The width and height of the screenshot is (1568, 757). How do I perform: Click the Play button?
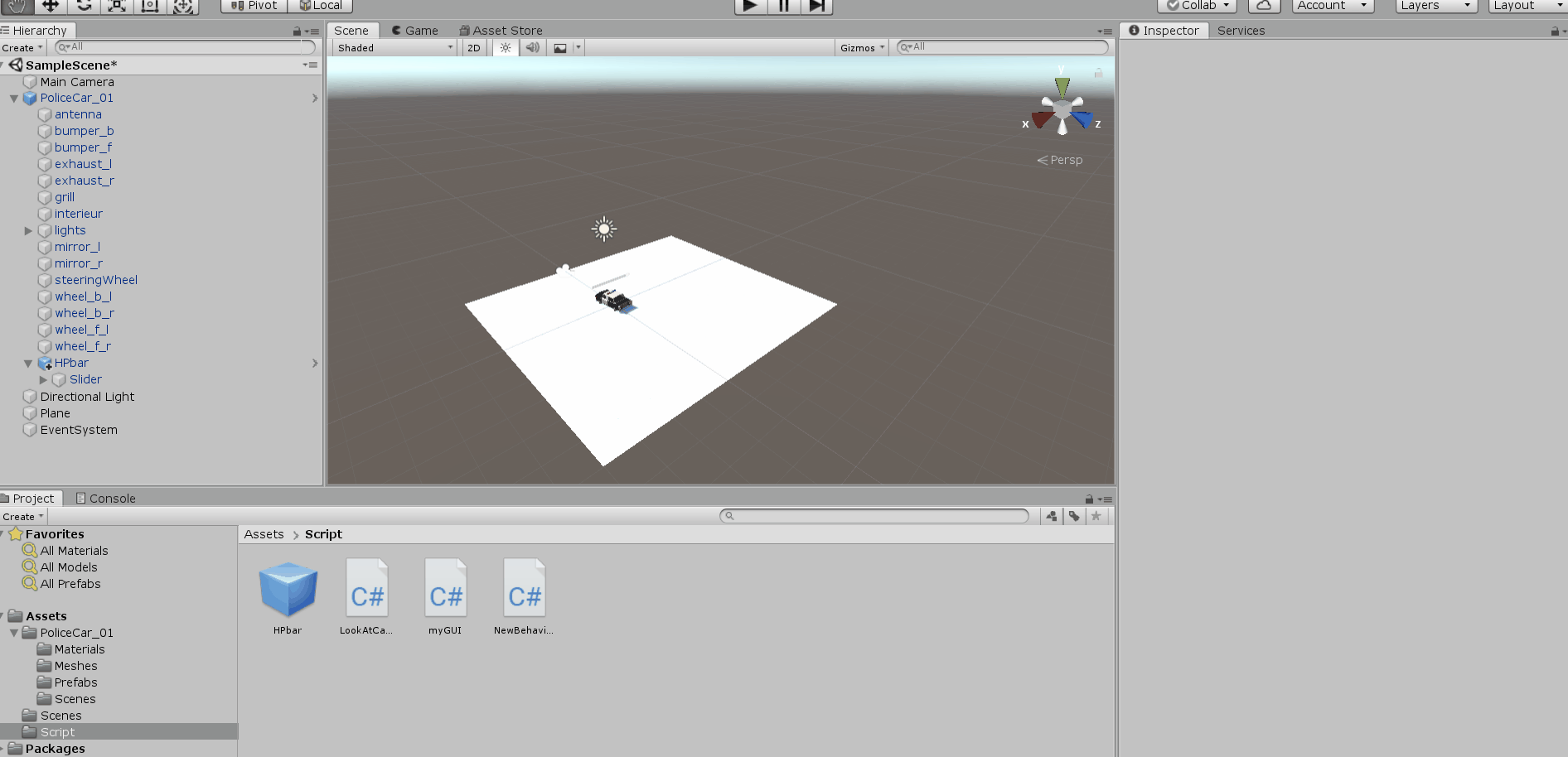750,6
